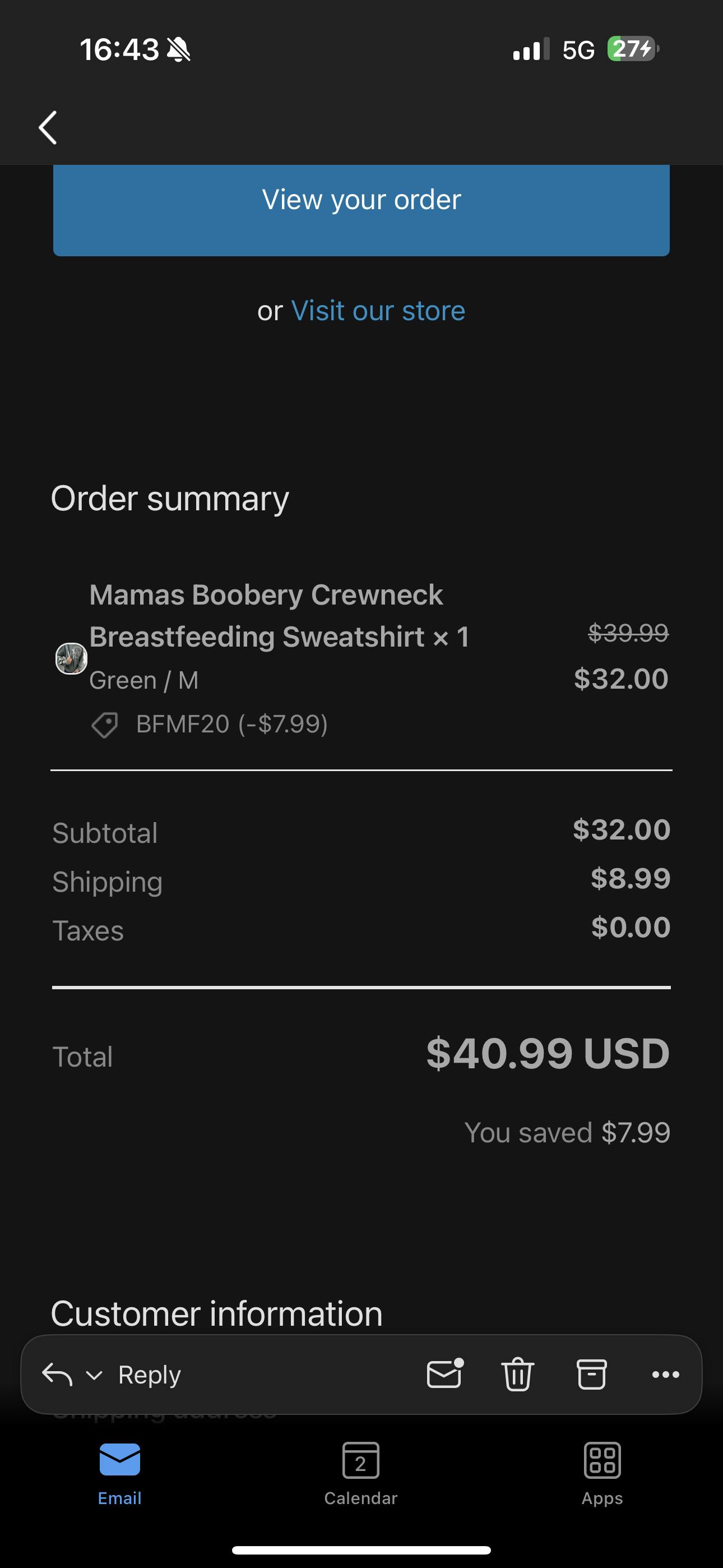
Task: Tap the reply arrow icon
Action: point(57,1375)
